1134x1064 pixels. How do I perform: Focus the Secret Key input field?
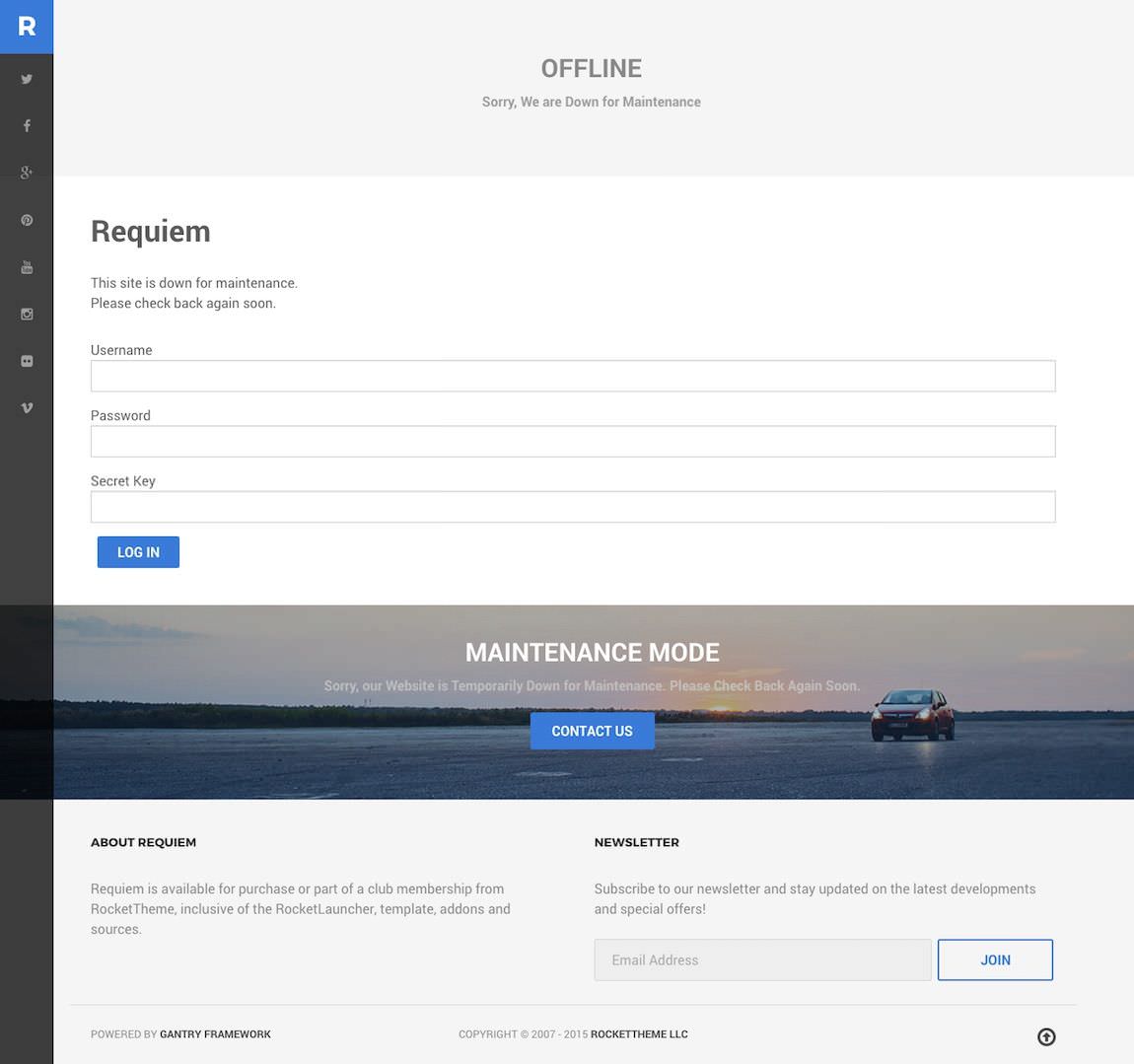click(573, 507)
